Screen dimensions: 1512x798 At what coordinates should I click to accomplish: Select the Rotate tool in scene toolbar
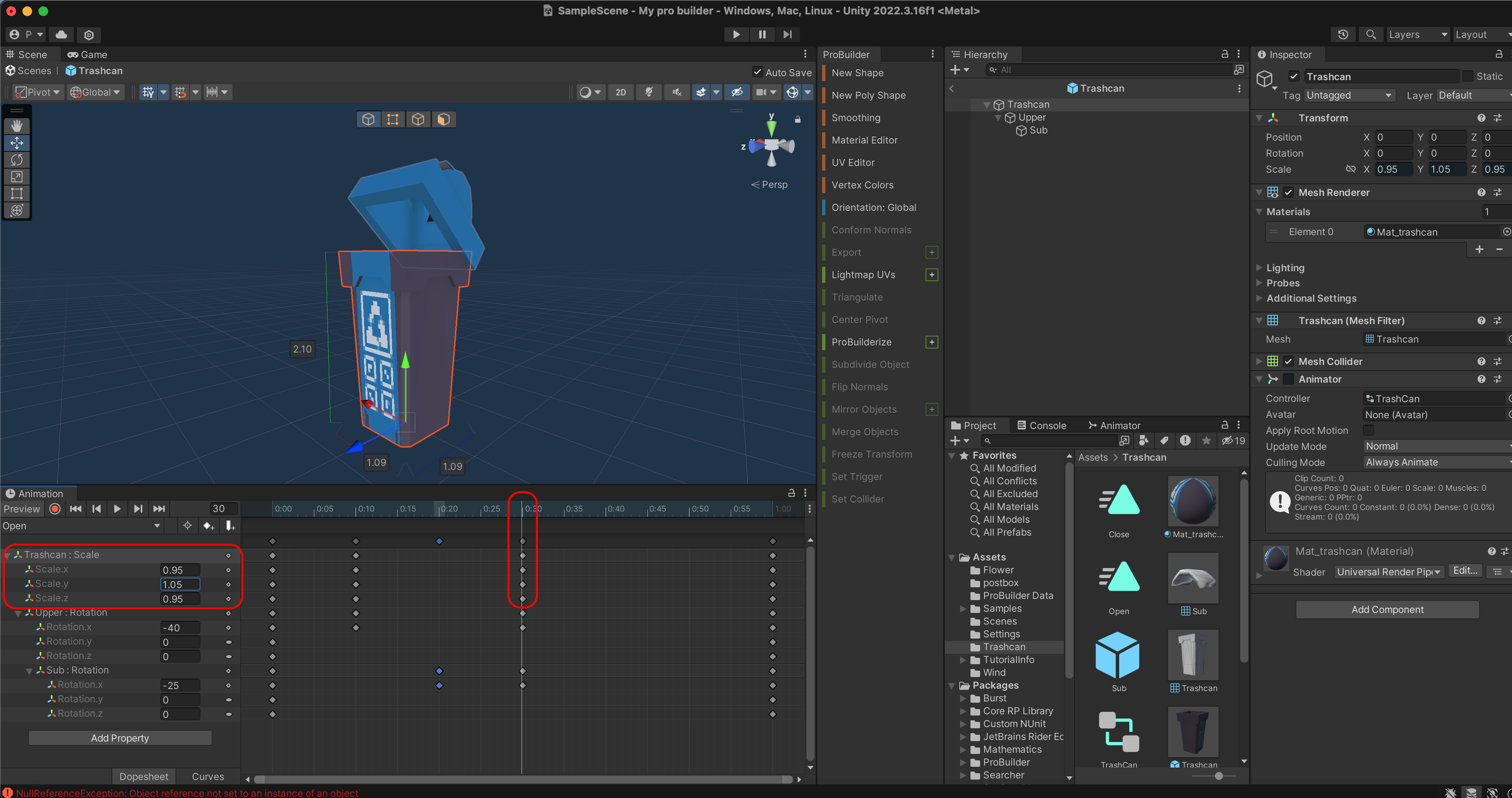click(x=16, y=159)
